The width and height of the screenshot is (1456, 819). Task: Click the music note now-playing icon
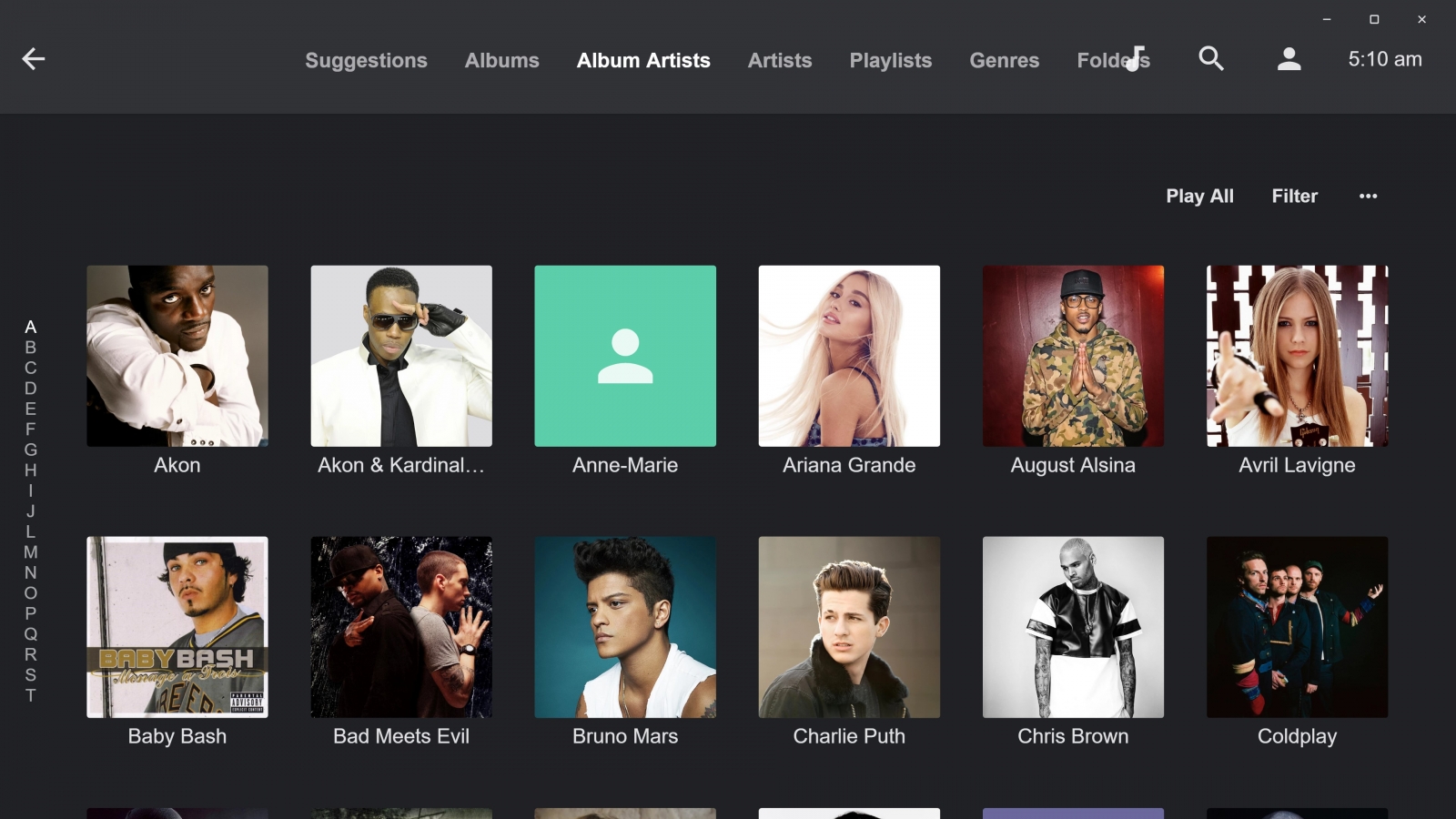point(1135,58)
